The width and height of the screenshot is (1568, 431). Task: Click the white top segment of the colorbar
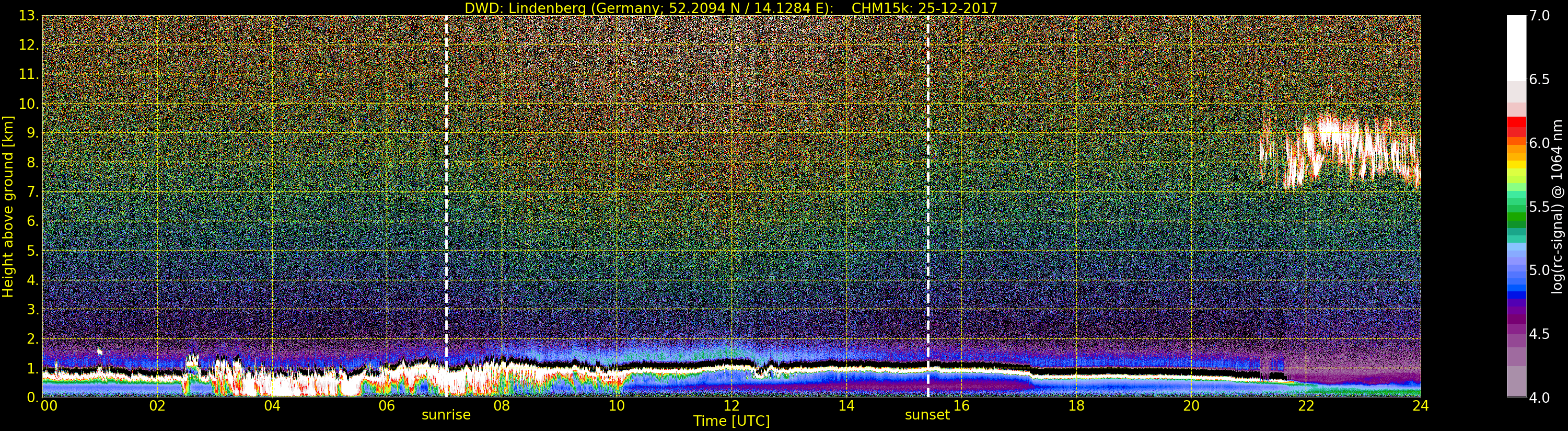click(x=1516, y=48)
